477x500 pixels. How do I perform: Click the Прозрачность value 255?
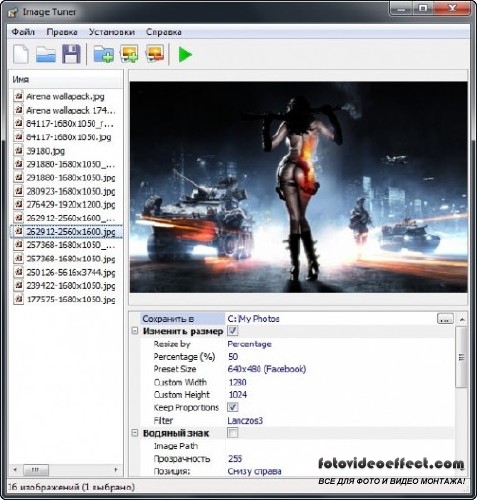(235, 459)
